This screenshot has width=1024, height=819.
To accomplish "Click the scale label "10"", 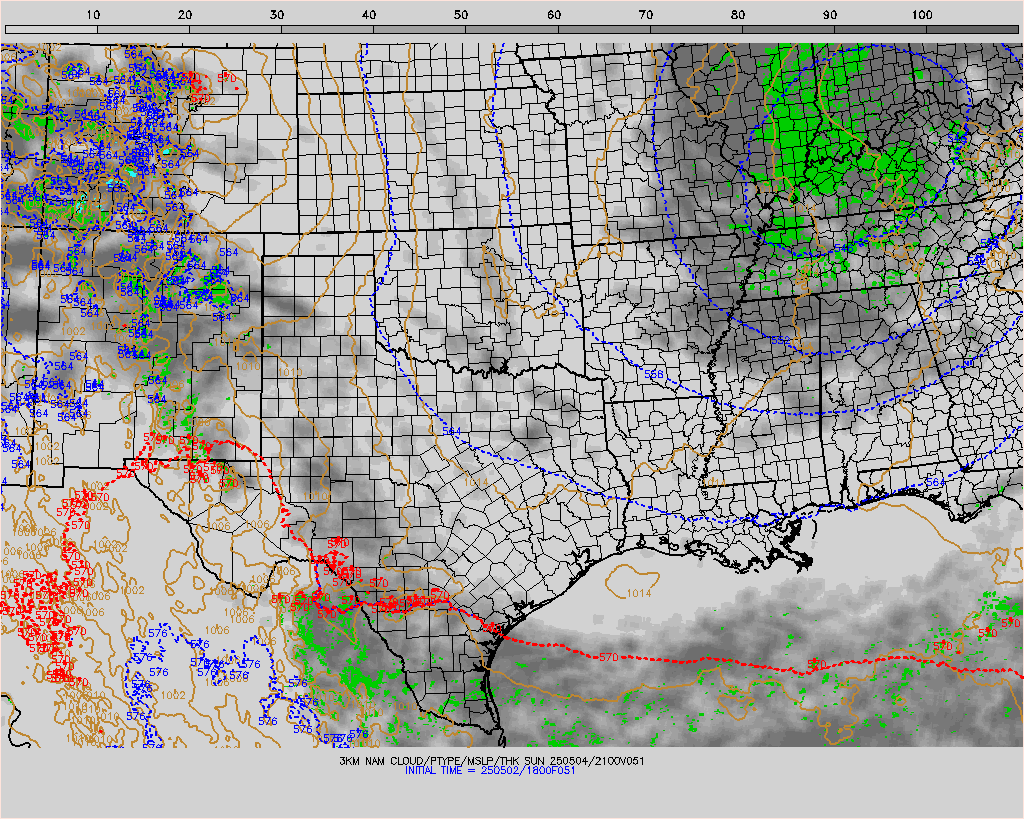I will pyautogui.click(x=93, y=14).
